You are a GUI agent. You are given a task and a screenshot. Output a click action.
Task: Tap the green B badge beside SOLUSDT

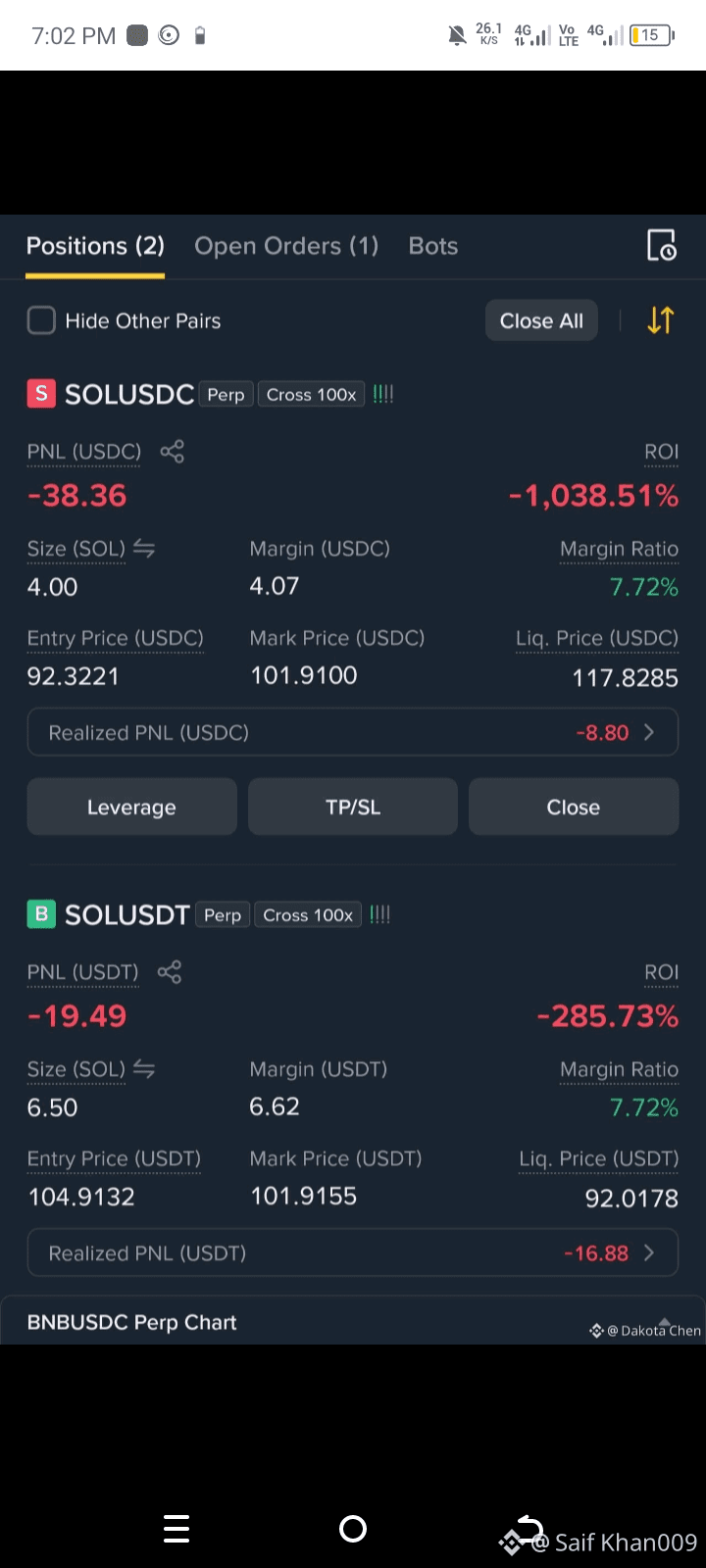pyautogui.click(x=41, y=914)
